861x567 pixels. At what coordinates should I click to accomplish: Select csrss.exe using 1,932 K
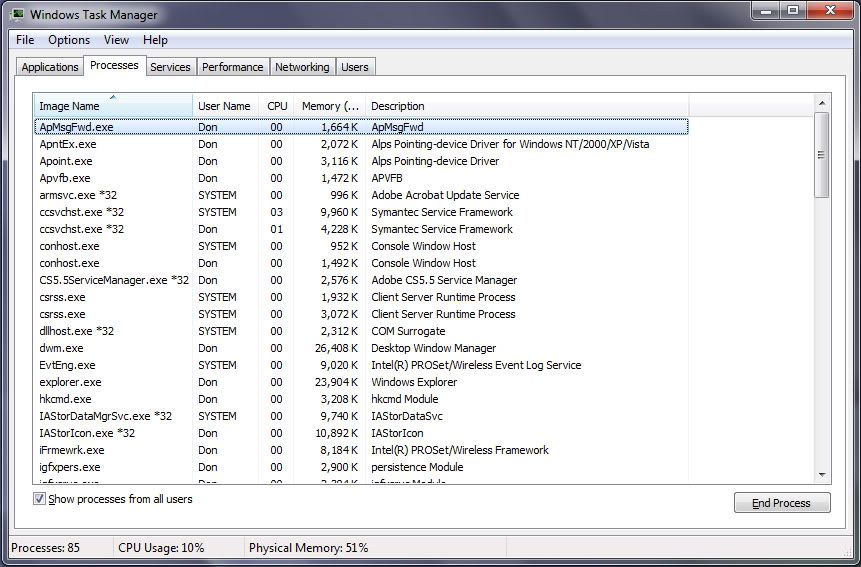point(361,297)
